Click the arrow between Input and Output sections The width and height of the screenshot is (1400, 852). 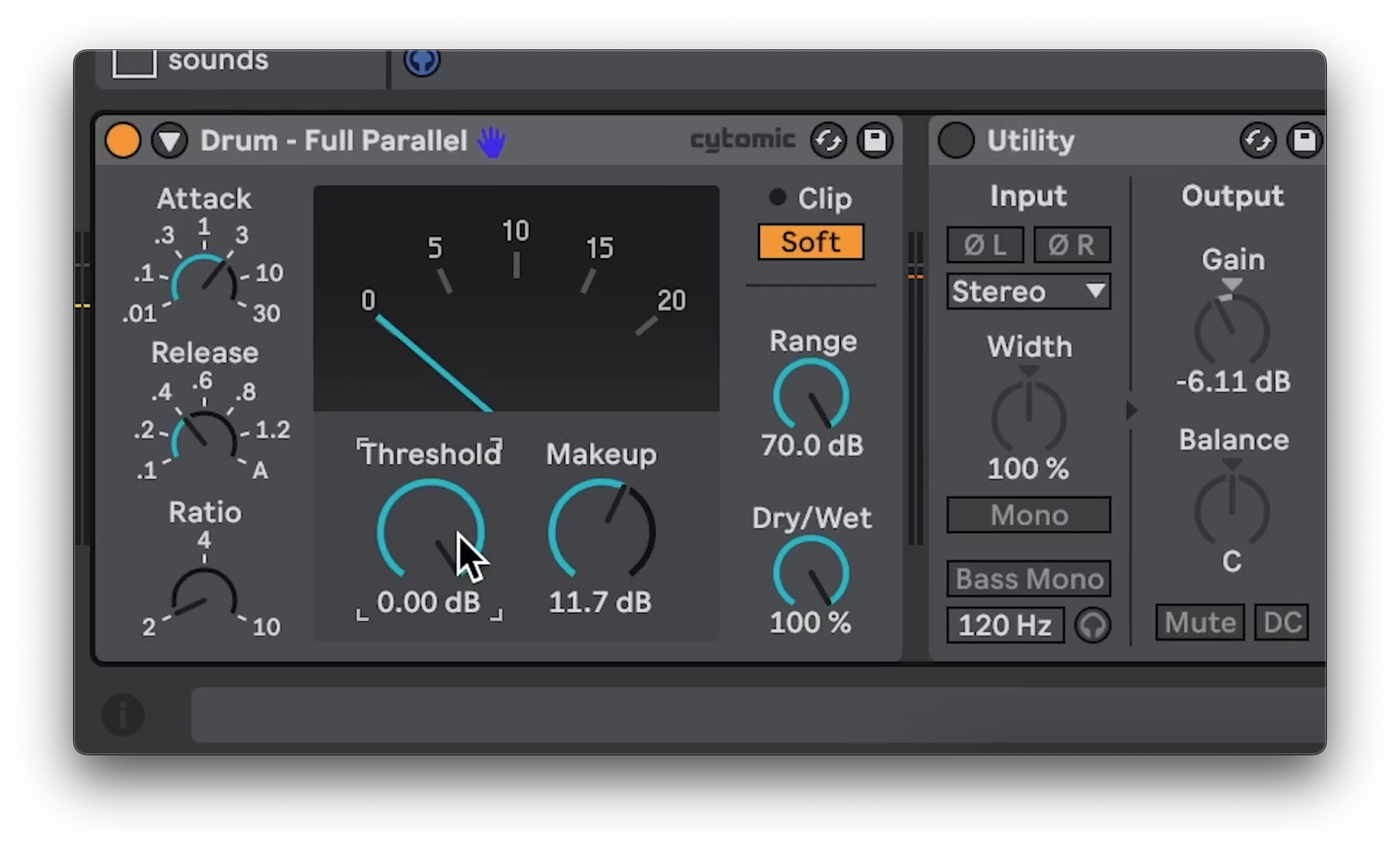click(1131, 410)
